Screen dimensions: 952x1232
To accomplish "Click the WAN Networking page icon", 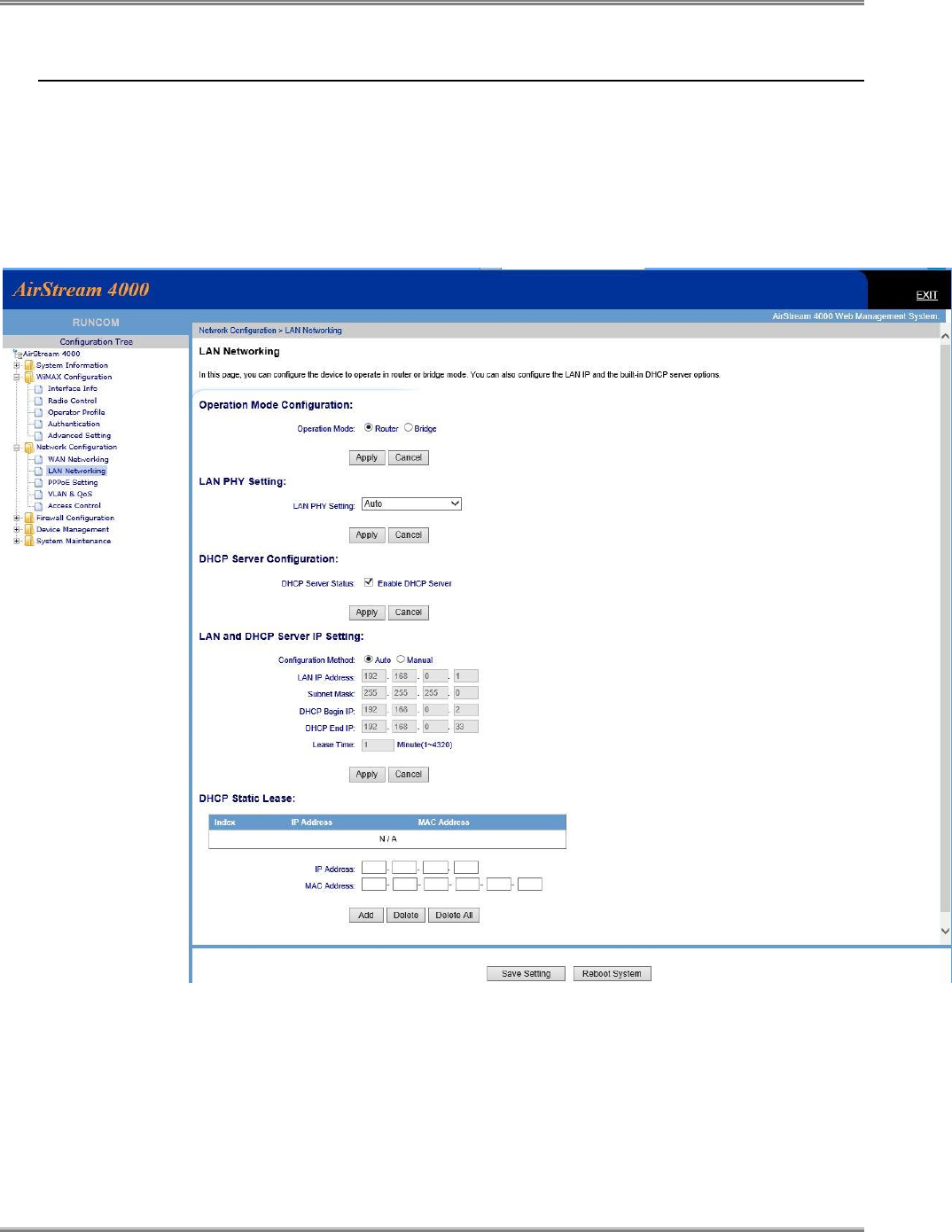I will point(39,459).
